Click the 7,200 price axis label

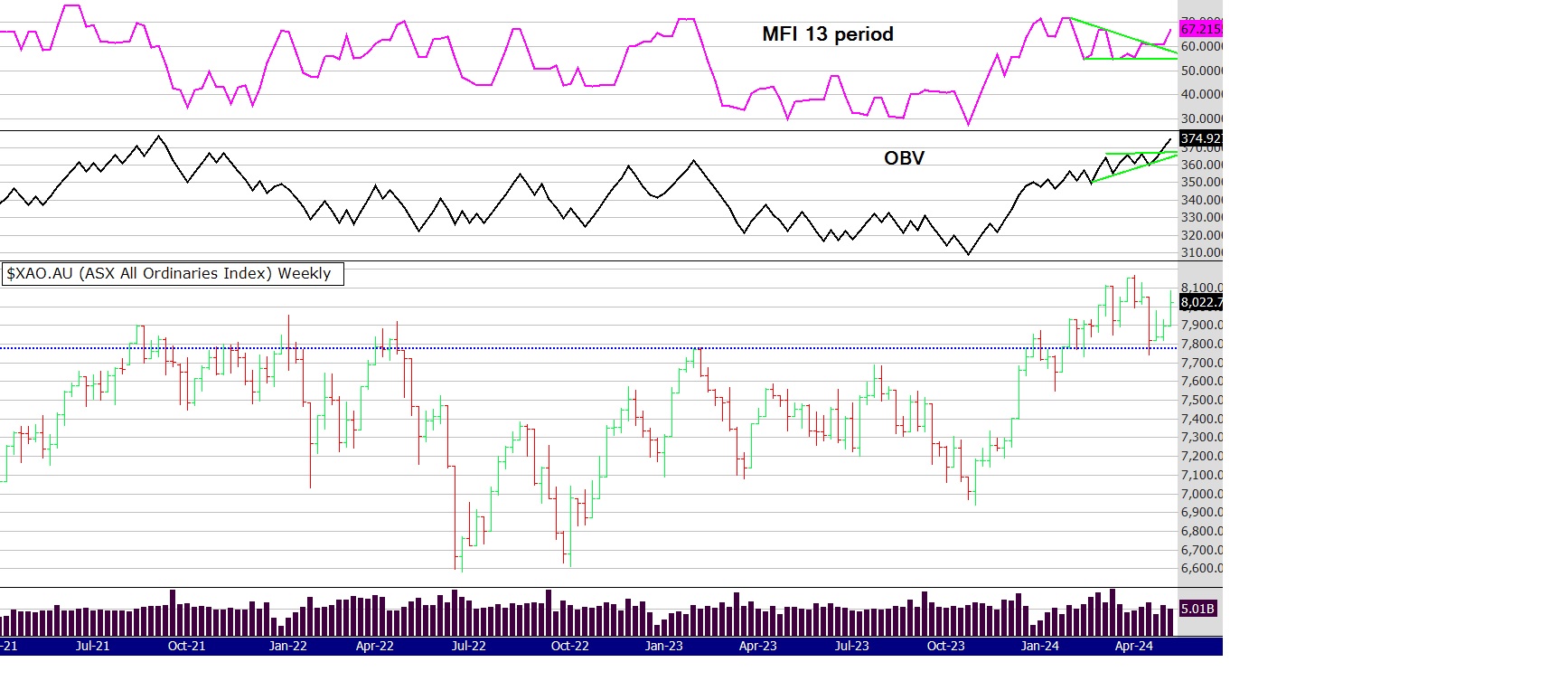click(x=1202, y=456)
